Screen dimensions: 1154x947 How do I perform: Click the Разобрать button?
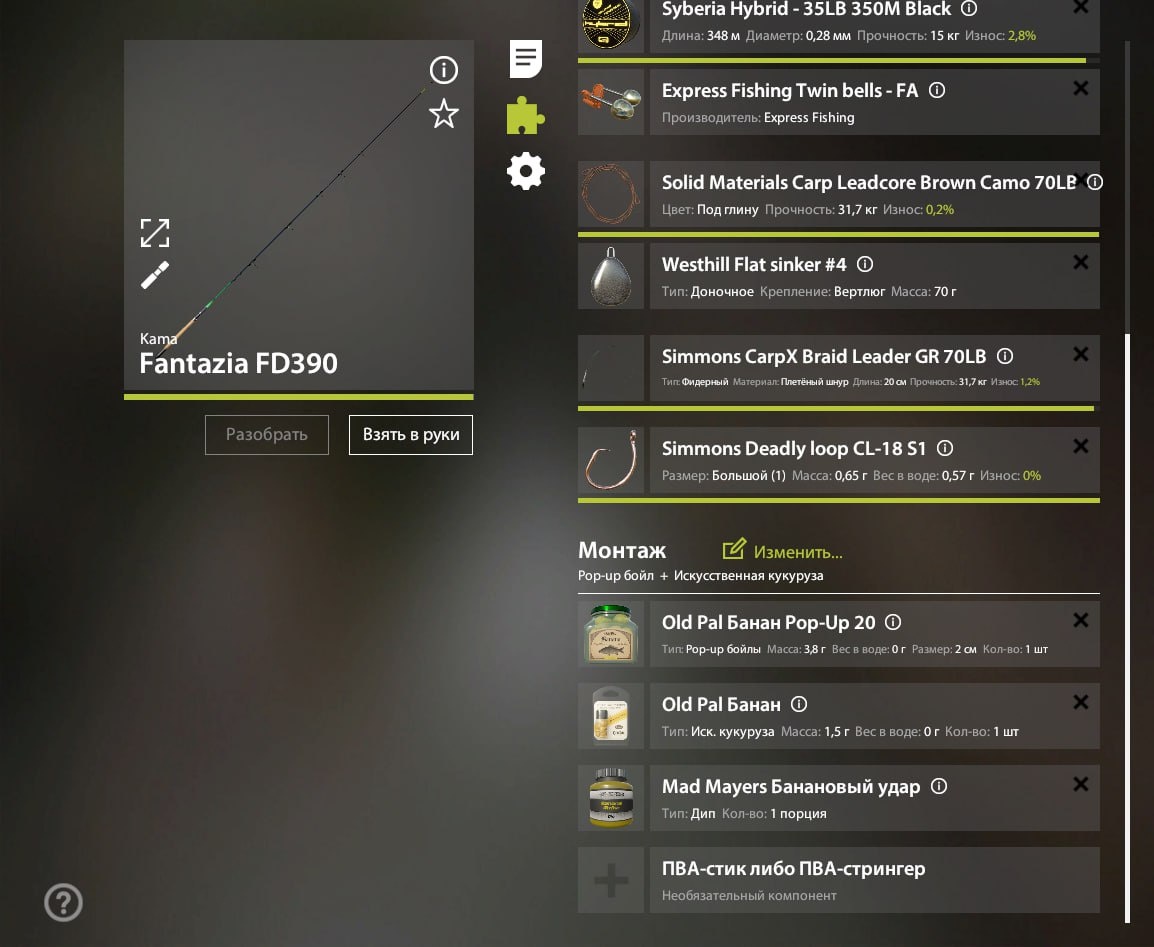point(266,435)
